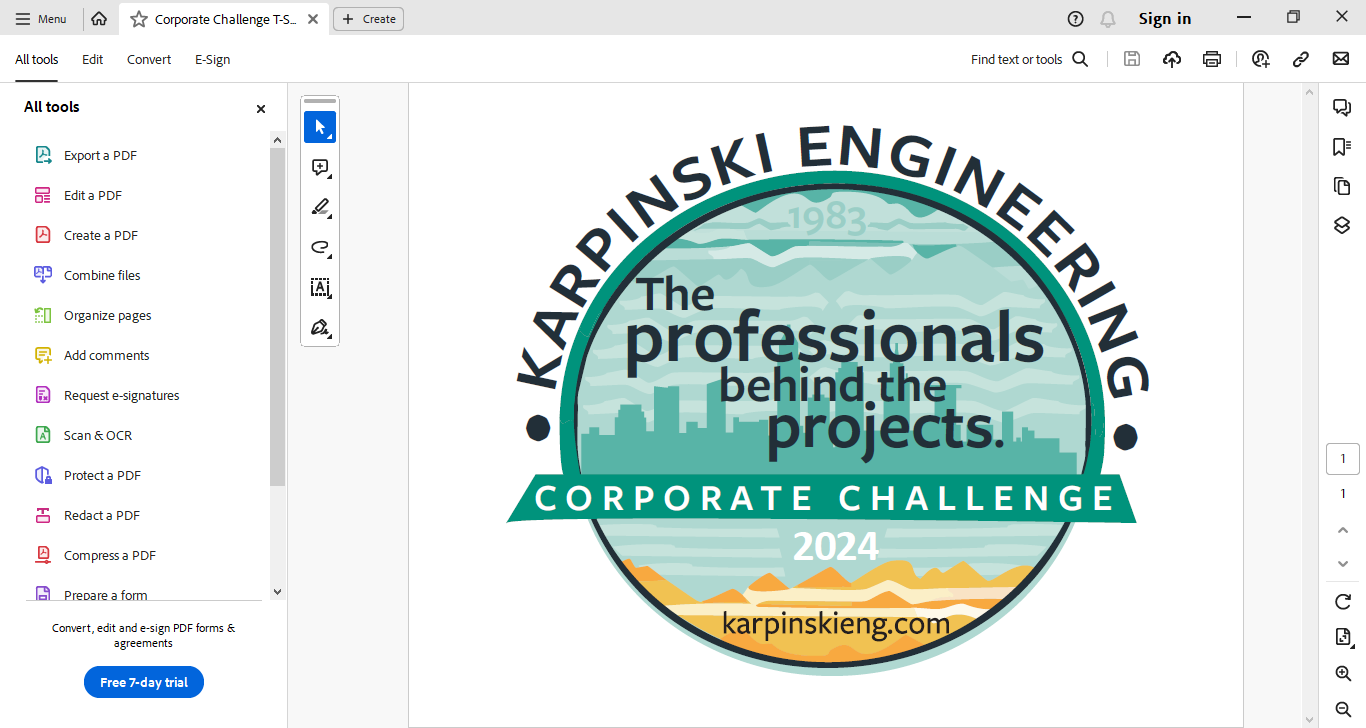Print the current document
This screenshot has width=1366, height=728.
1211,59
